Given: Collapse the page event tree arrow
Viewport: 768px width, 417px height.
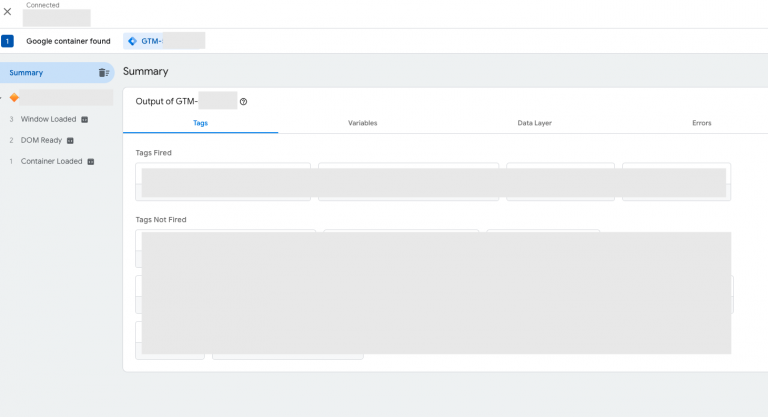Looking at the screenshot, I should click(x=2, y=97).
